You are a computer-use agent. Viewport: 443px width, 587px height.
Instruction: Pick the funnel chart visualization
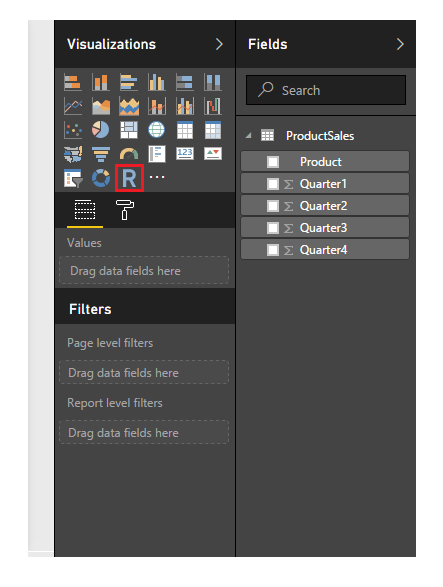tap(101, 154)
